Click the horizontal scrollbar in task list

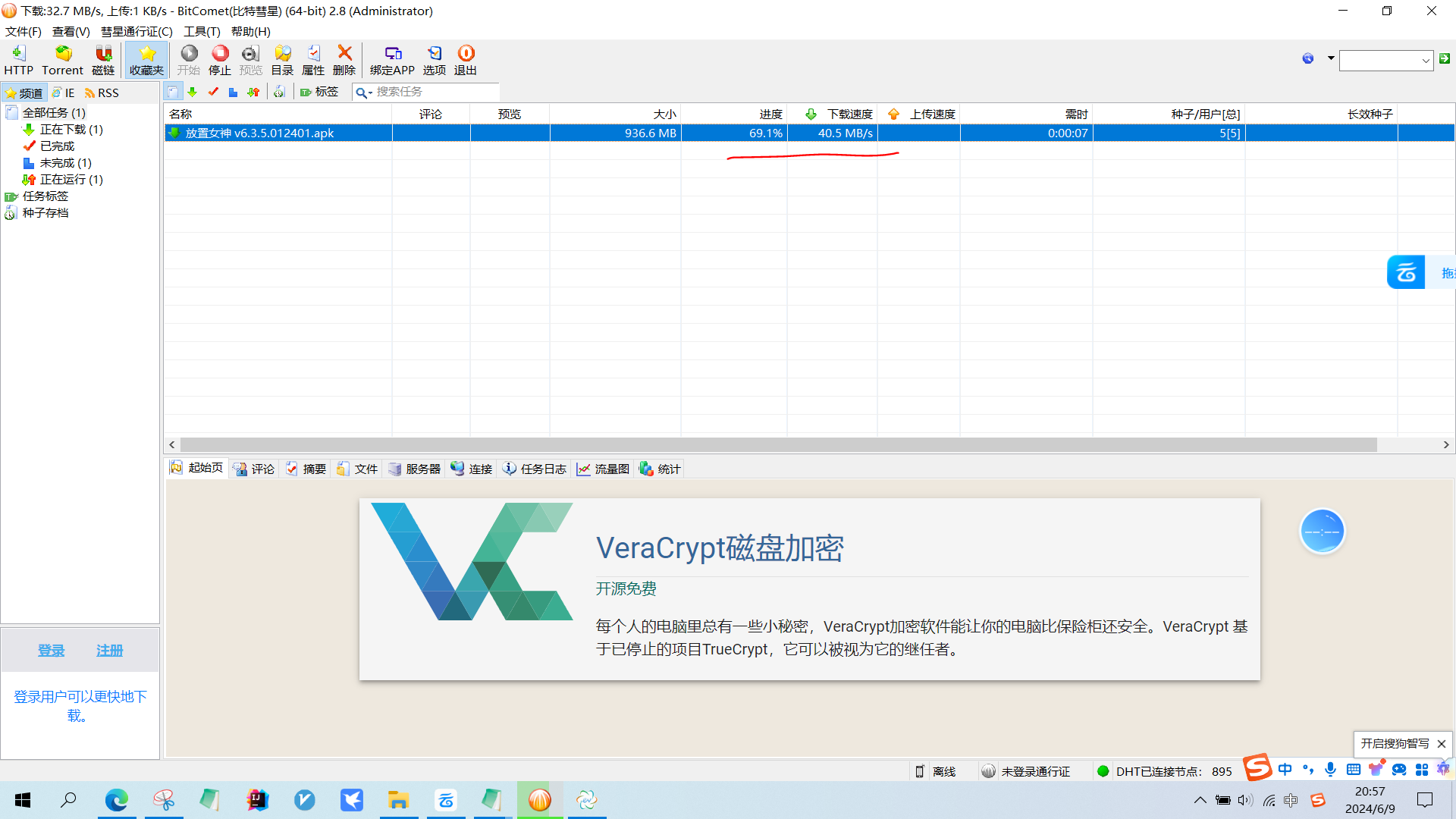point(777,445)
